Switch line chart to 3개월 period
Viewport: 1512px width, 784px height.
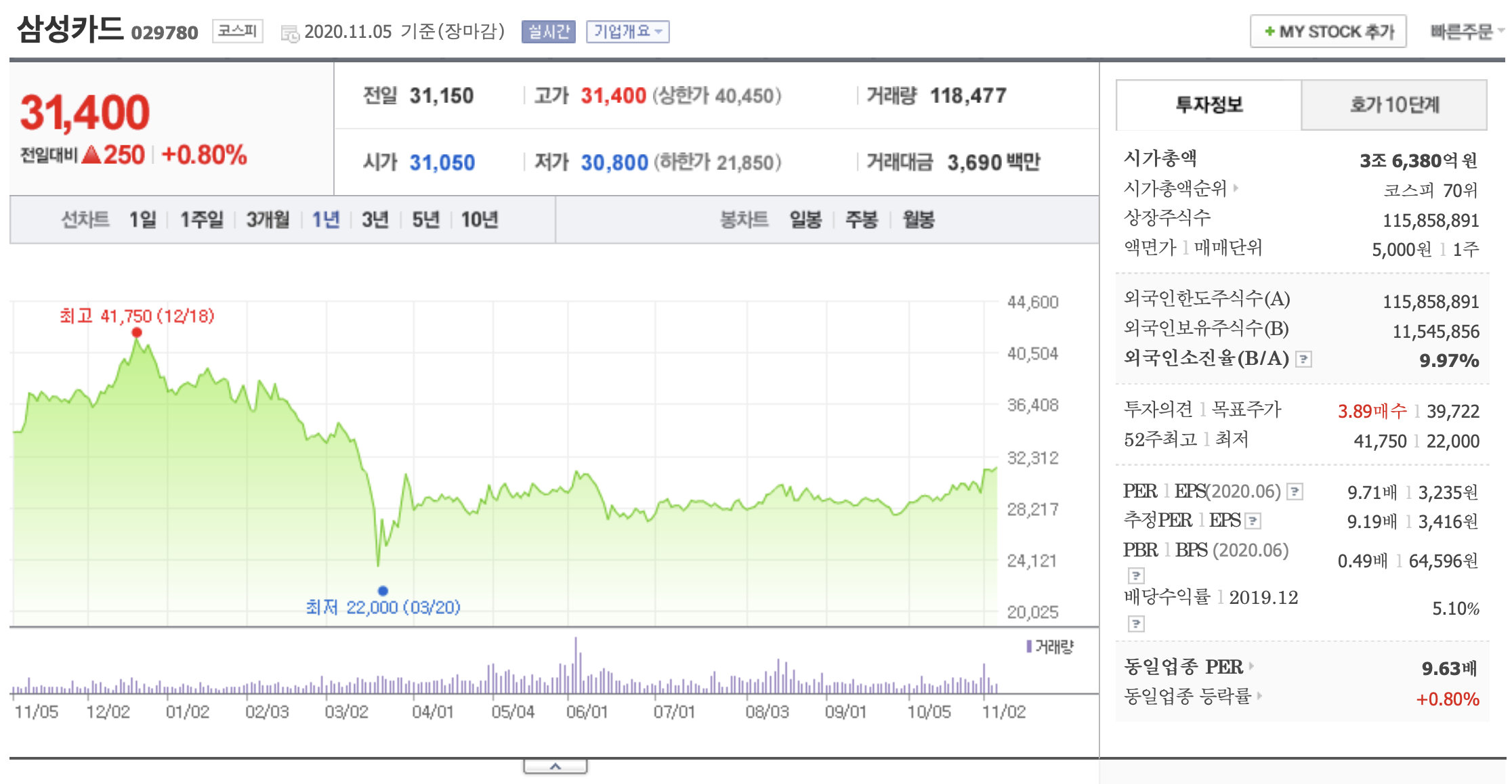coord(268,219)
